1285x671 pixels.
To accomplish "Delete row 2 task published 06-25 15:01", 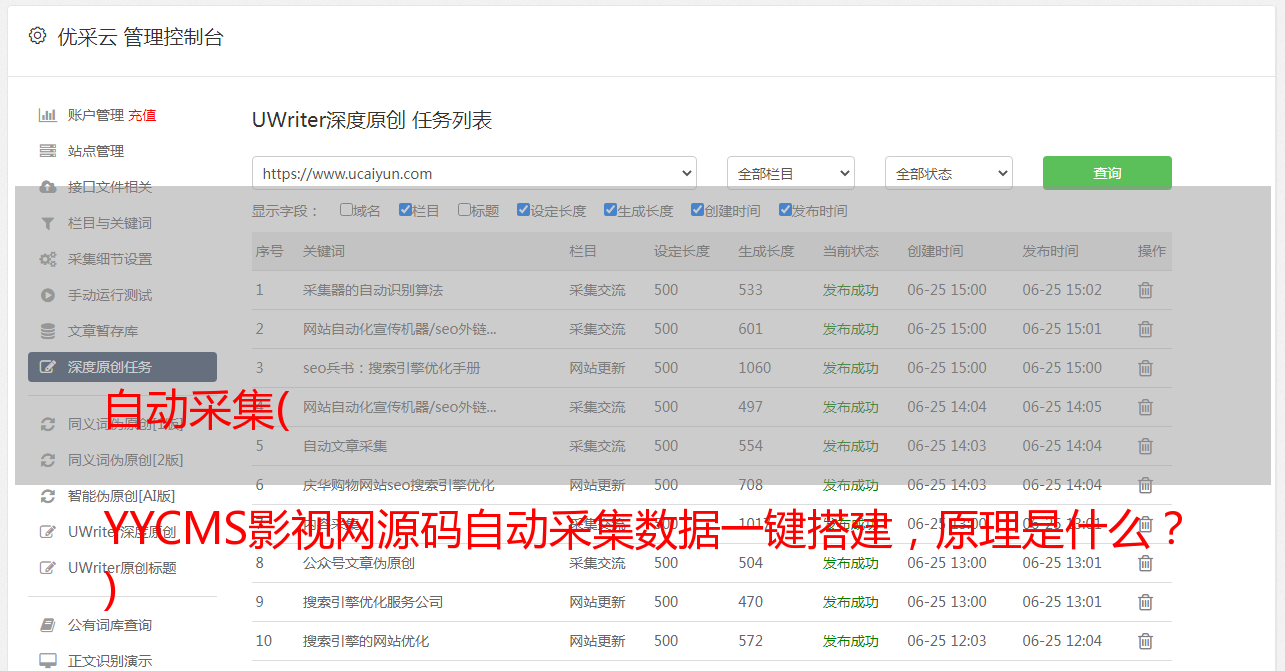I will tap(1145, 329).
